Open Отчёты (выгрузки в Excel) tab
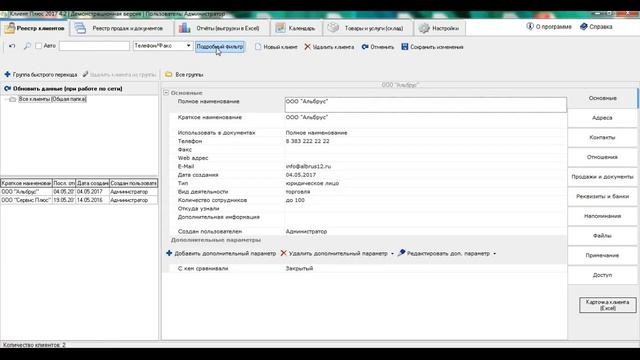This screenshot has width=640, height=360. [x=222, y=28]
